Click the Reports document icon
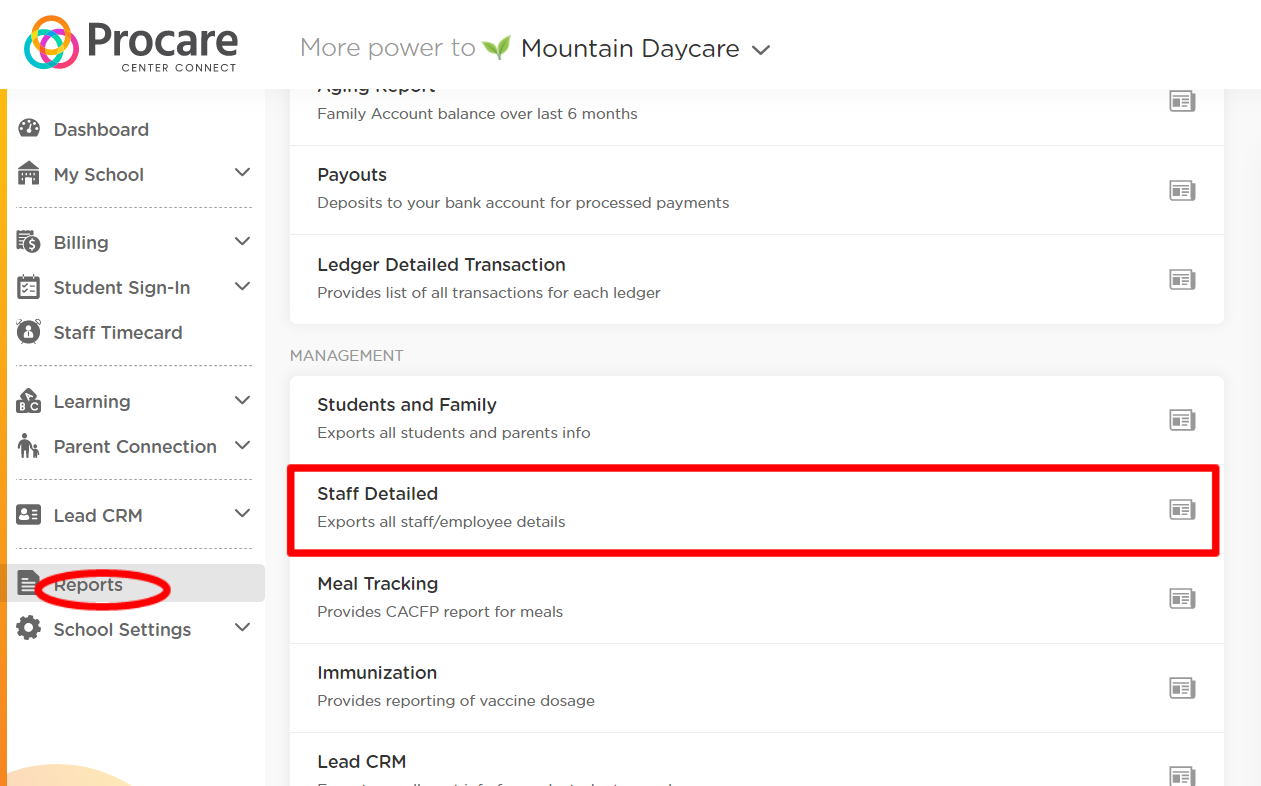Screen dimensions: 1261x786 [29, 583]
